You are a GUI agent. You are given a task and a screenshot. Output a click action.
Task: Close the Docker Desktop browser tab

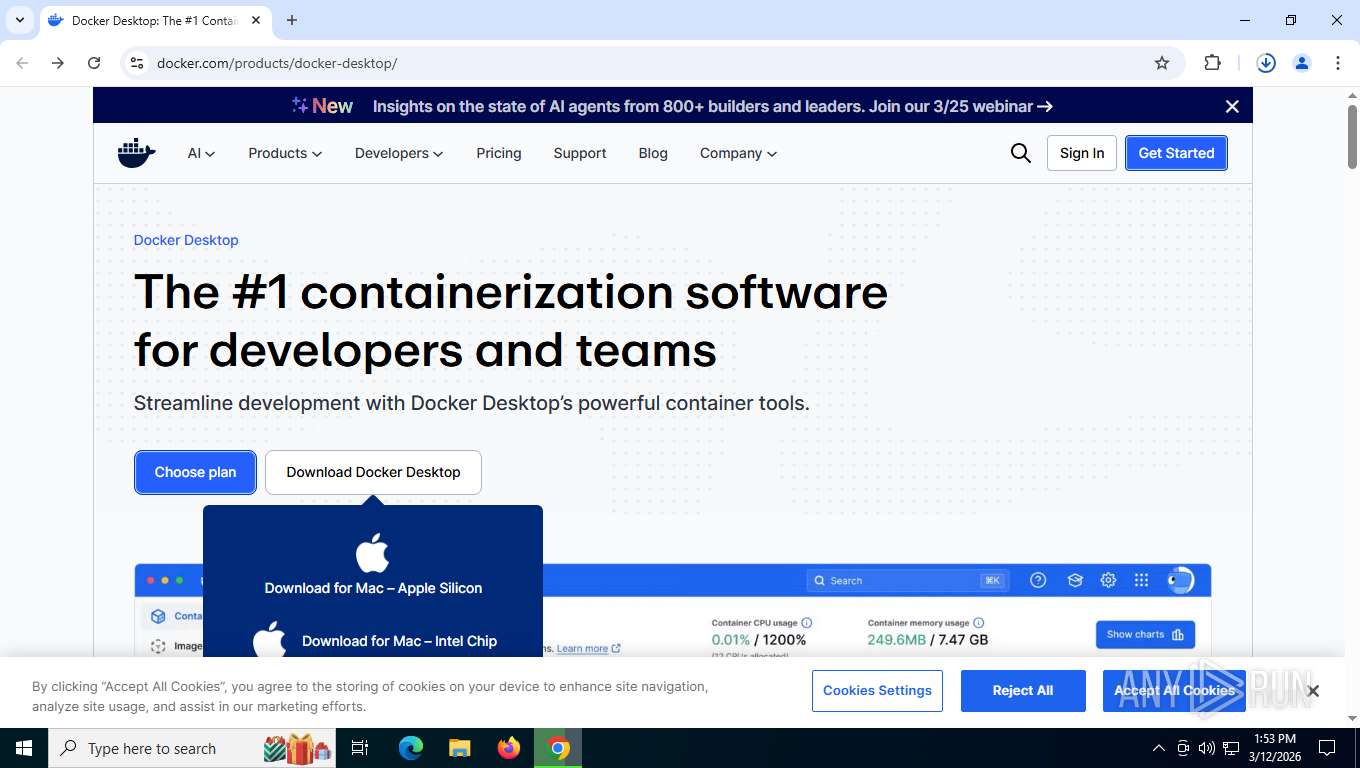(256, 20)
